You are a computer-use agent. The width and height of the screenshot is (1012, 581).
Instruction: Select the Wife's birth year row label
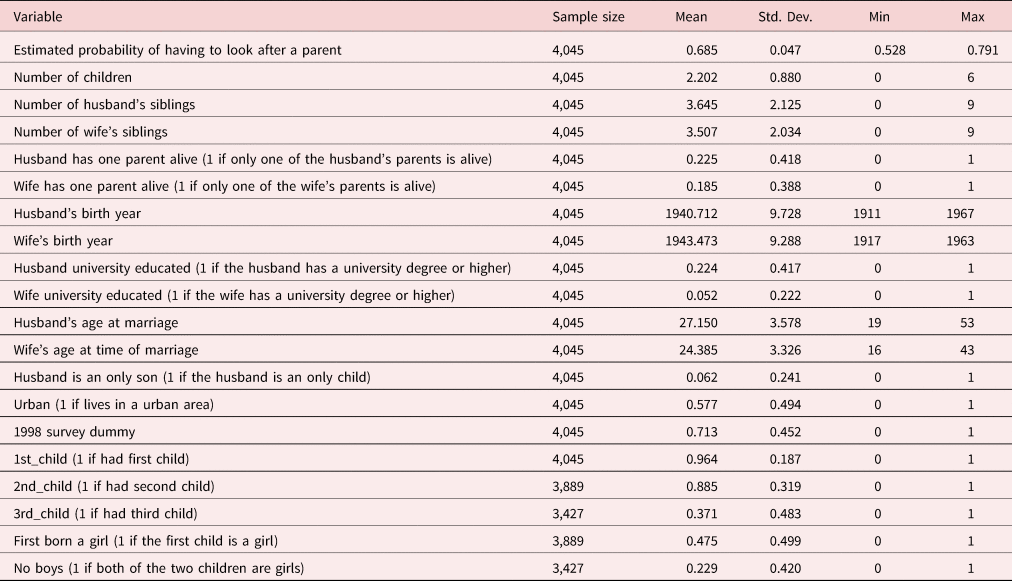pyautogui.click(x=63, y=241)
